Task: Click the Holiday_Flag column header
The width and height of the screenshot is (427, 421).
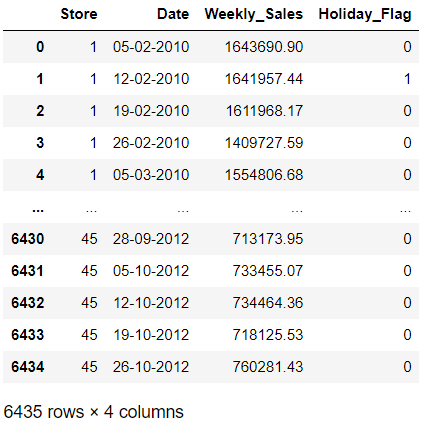Action: point(365,14)
